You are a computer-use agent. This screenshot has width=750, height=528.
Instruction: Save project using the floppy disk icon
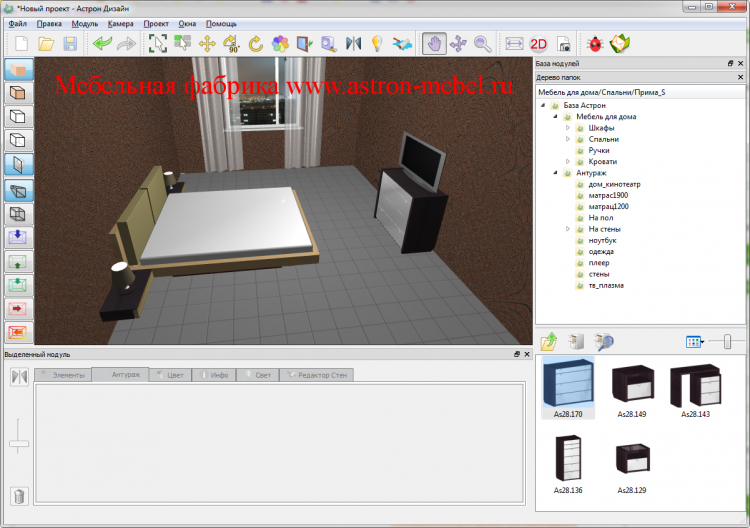(x=70, y=44)
